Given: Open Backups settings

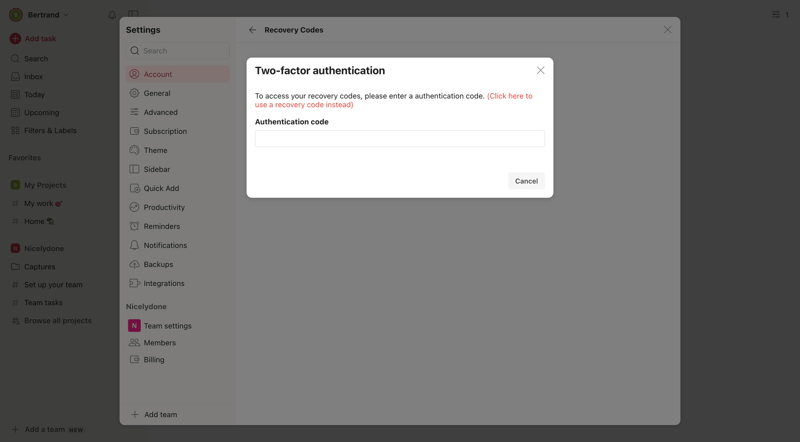Looking at the screenshot, I should pos(178,264).
